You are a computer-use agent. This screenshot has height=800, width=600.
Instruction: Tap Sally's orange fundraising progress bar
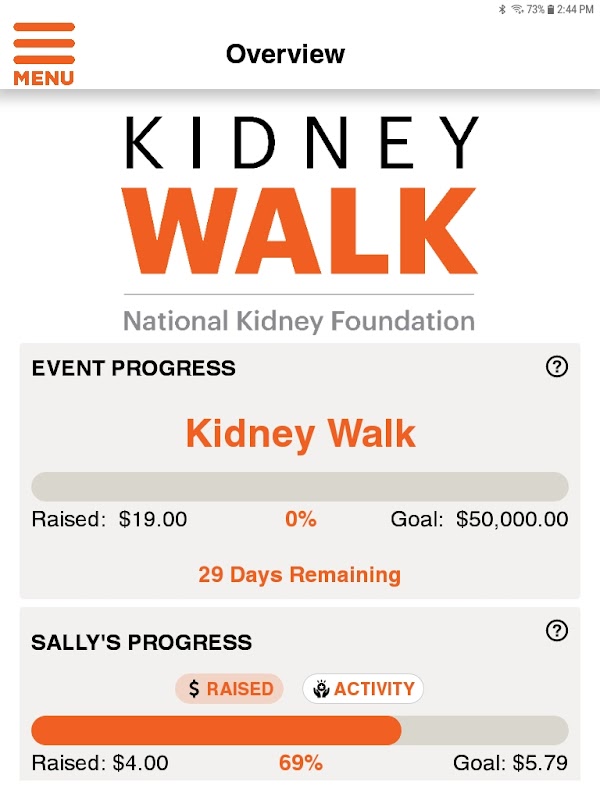click(x=300, y=730)
